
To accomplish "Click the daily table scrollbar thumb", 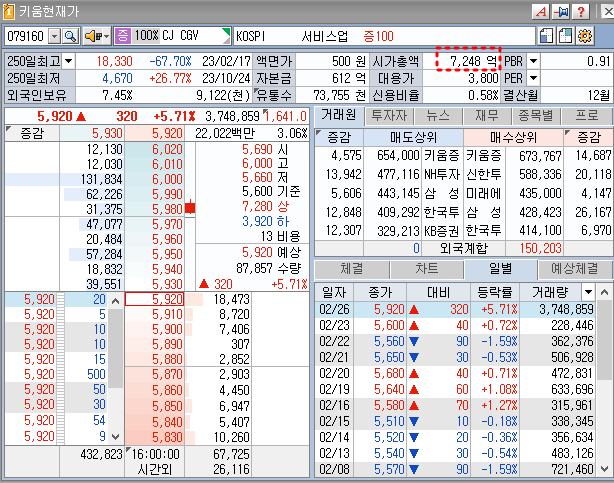I will pos(604,340).
